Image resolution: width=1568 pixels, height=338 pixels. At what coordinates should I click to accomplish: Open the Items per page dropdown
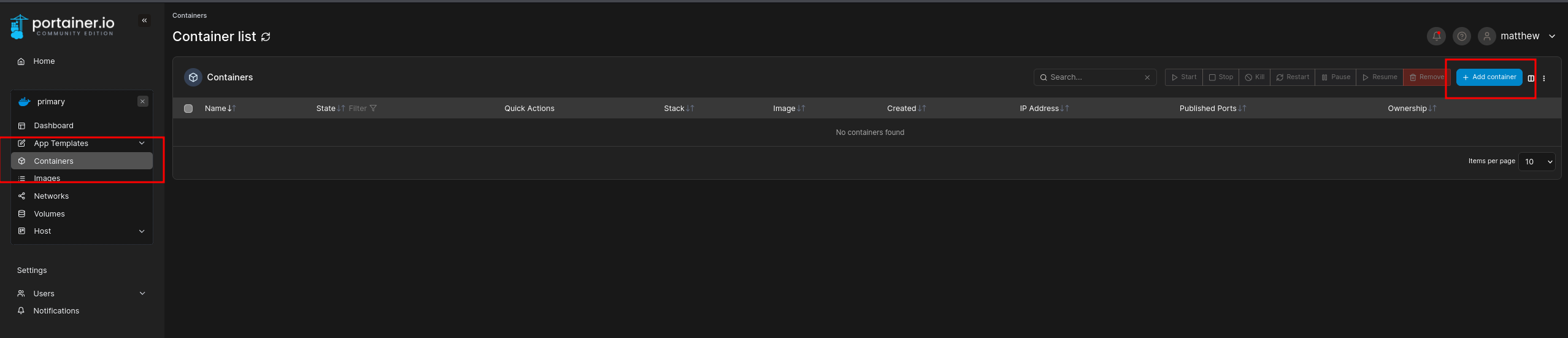click(1536, 162)
